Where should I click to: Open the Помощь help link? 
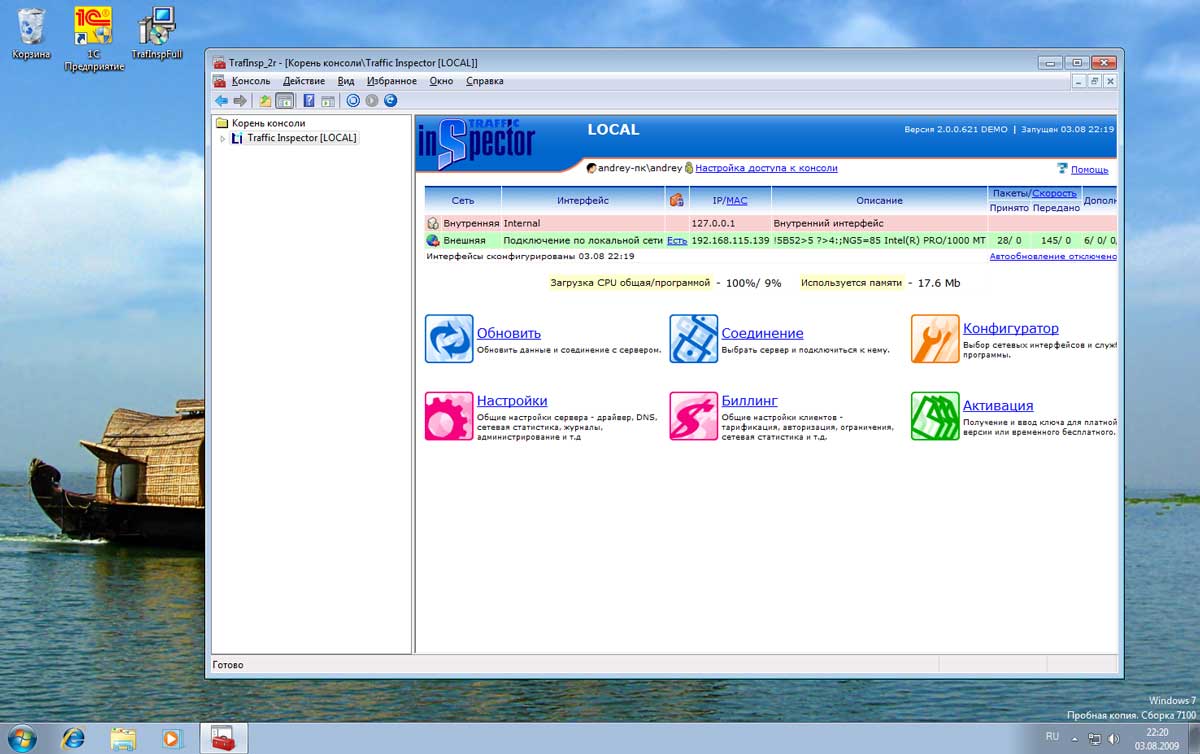point(1089,170)
